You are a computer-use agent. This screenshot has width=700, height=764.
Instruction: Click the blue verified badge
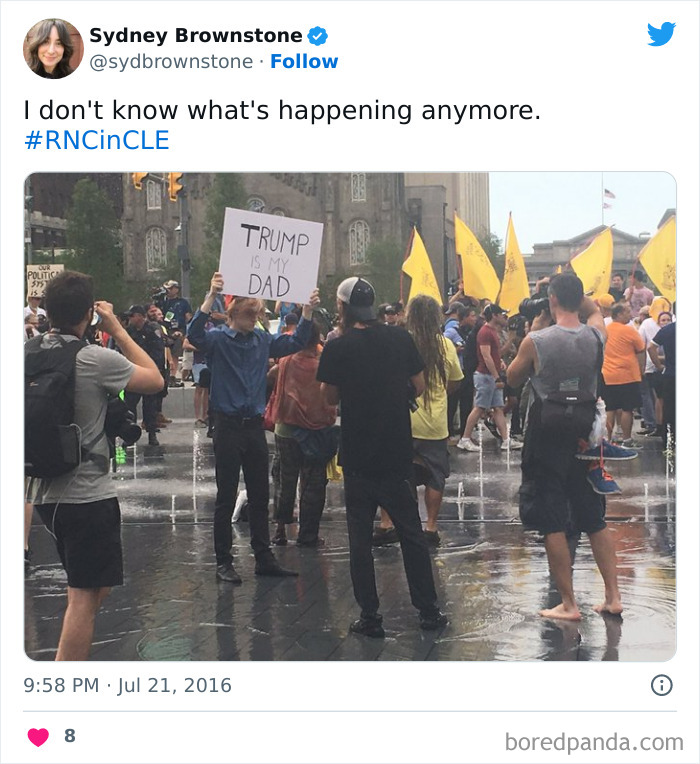(318, 36)
